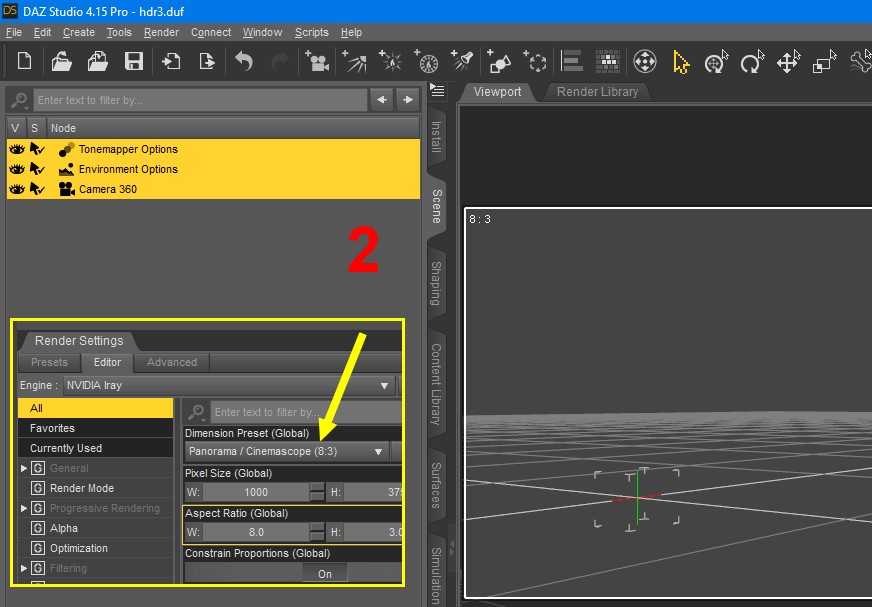Toggle selectability of Tonemapper Options

(37, 149)
